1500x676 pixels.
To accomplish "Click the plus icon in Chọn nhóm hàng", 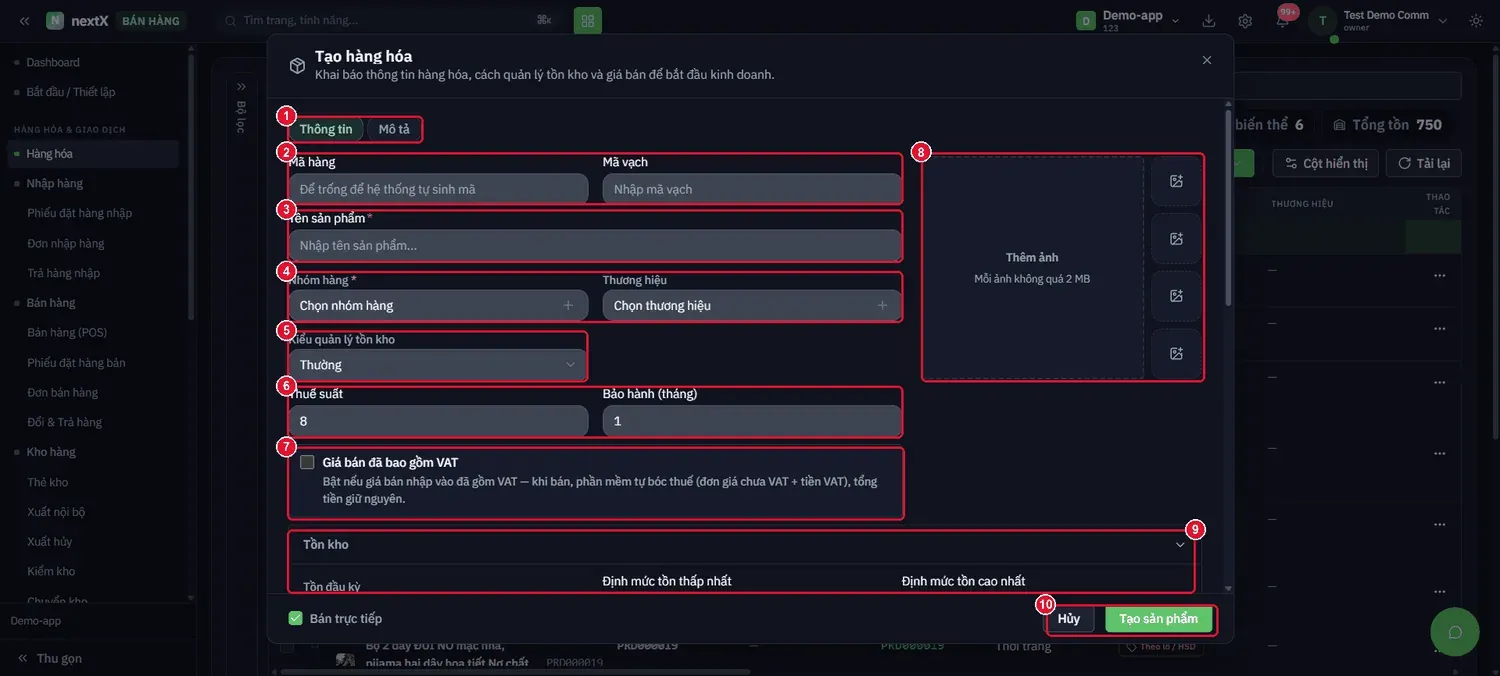I will [568, 305].
